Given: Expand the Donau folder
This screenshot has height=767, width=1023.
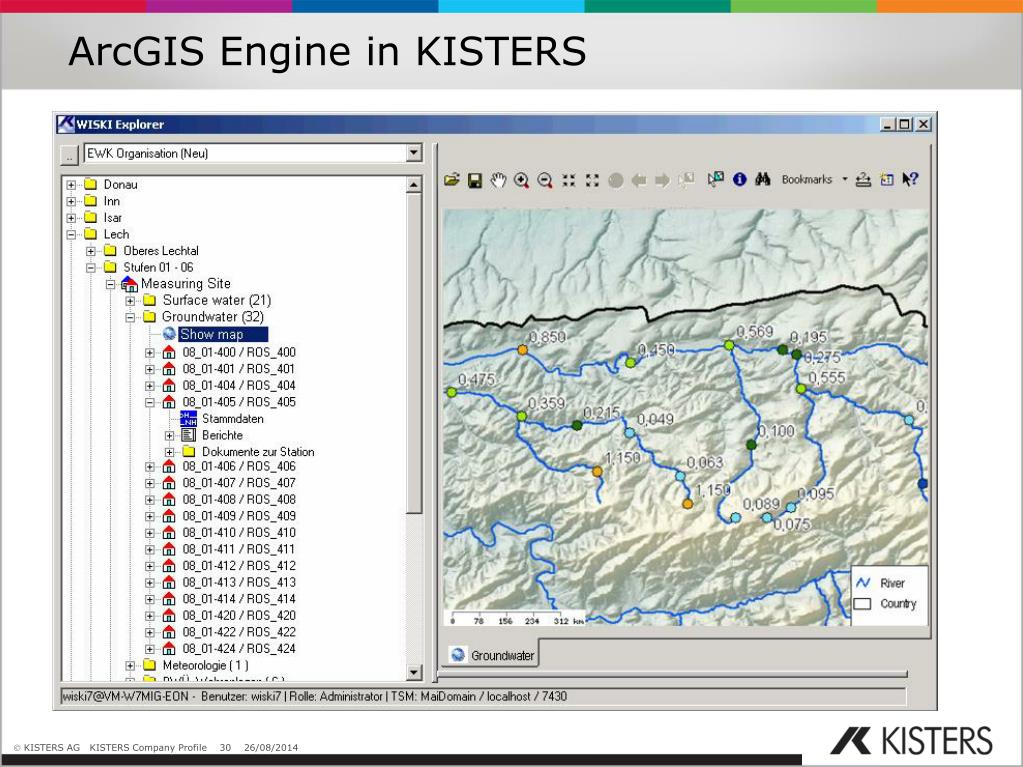Looking at the screenshot, I should click(71, 185).
